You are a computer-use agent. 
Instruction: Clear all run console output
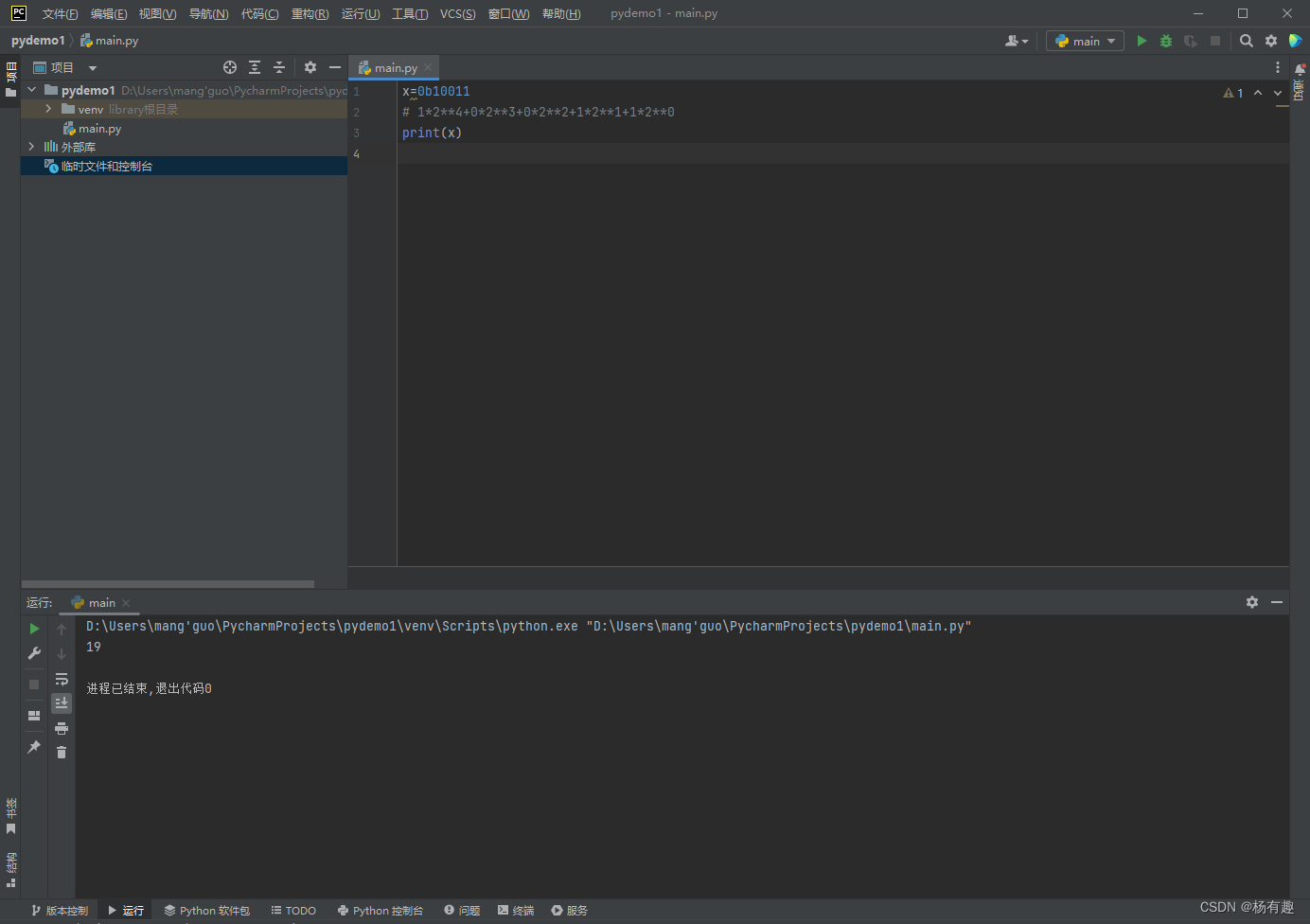(62, 753)
